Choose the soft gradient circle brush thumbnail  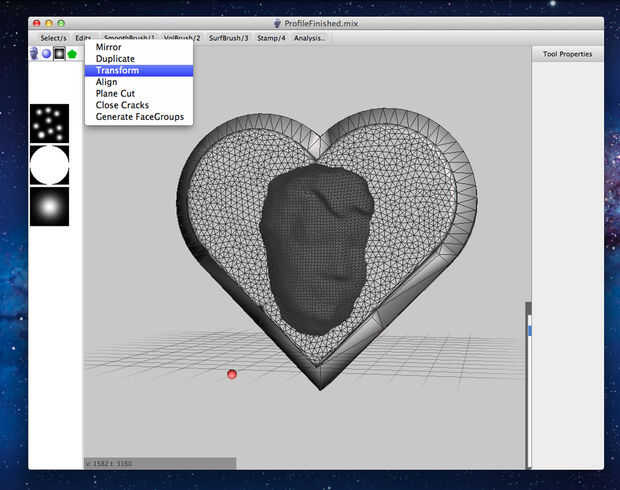click(x=49, y=206)
